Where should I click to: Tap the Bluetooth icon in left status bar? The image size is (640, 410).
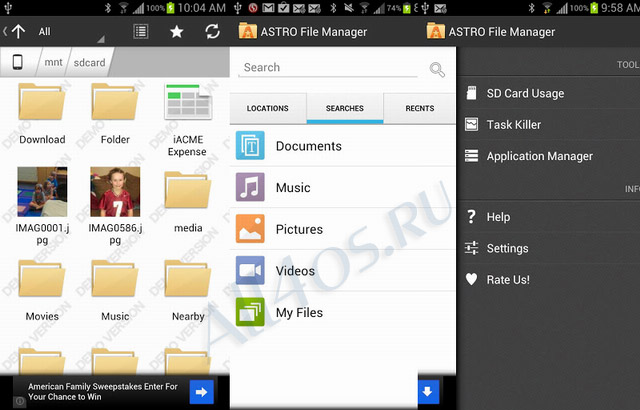[x=108, y=8]
